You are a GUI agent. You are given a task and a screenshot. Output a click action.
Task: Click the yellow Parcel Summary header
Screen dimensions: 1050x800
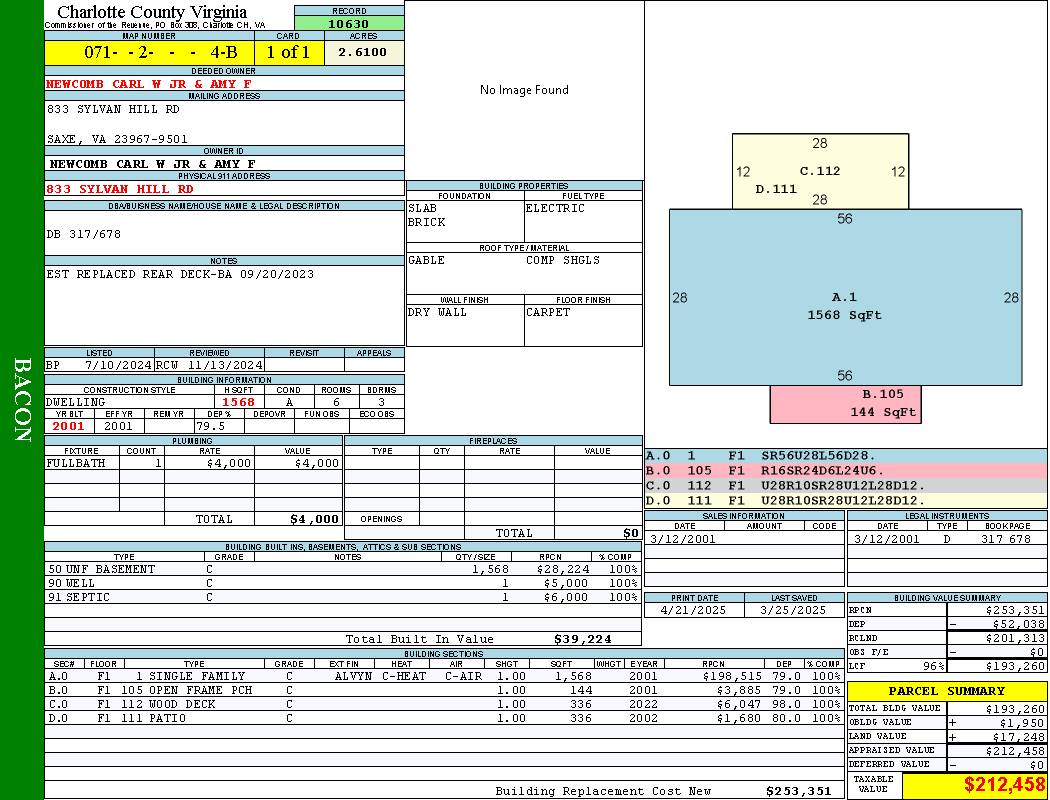point(946,691)
